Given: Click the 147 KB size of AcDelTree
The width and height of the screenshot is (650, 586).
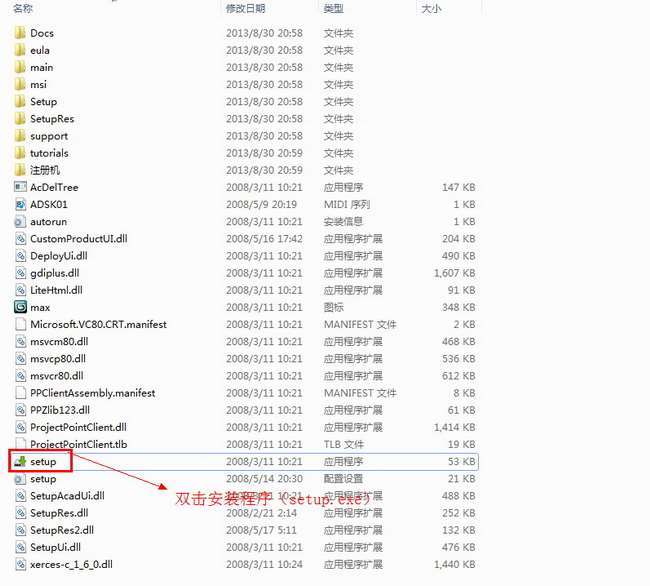Looking at the screenshot, I should click(x=458, y=187).
